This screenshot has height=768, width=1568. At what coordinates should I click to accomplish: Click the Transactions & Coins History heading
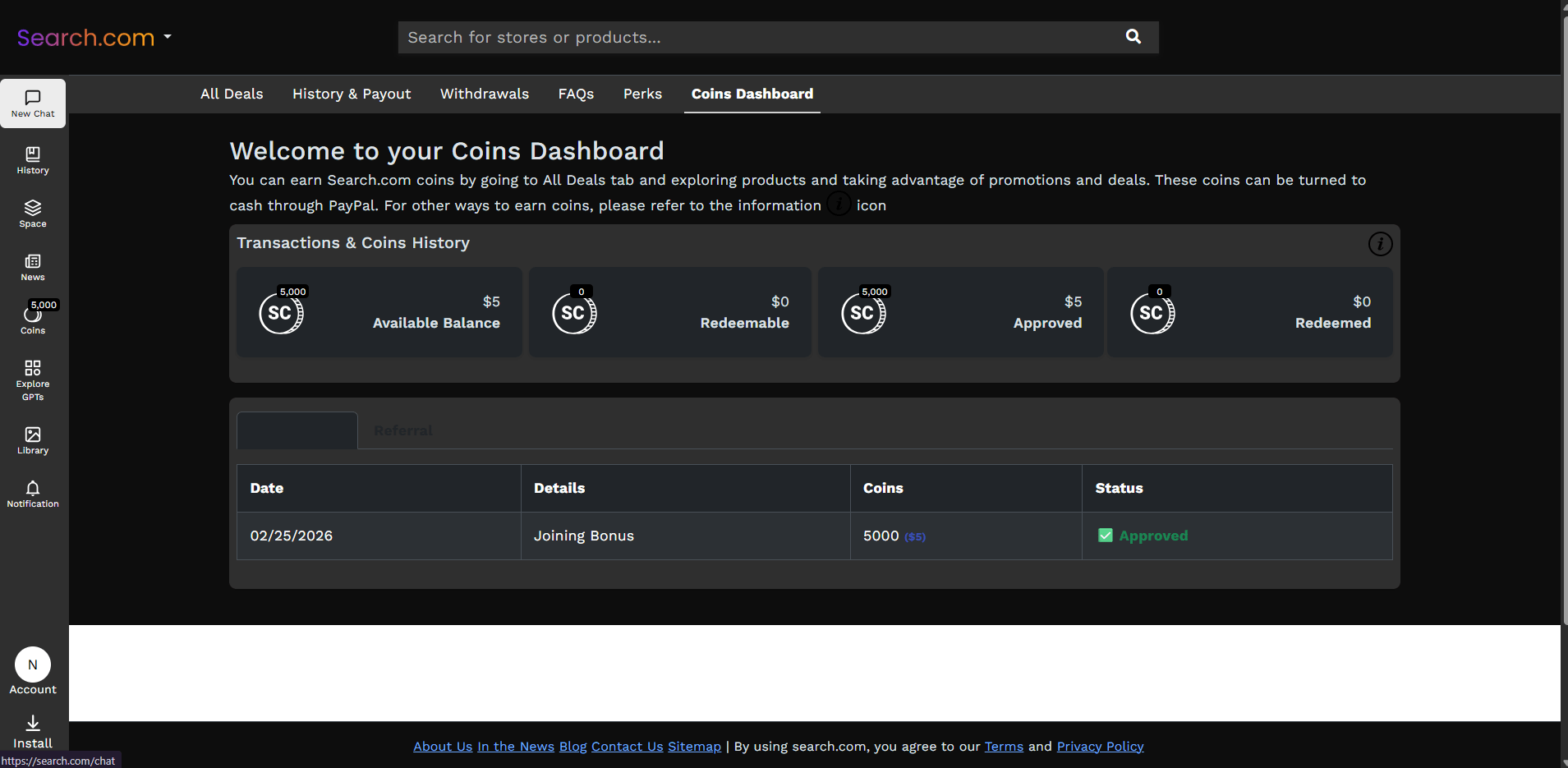[x=353, y=243]
